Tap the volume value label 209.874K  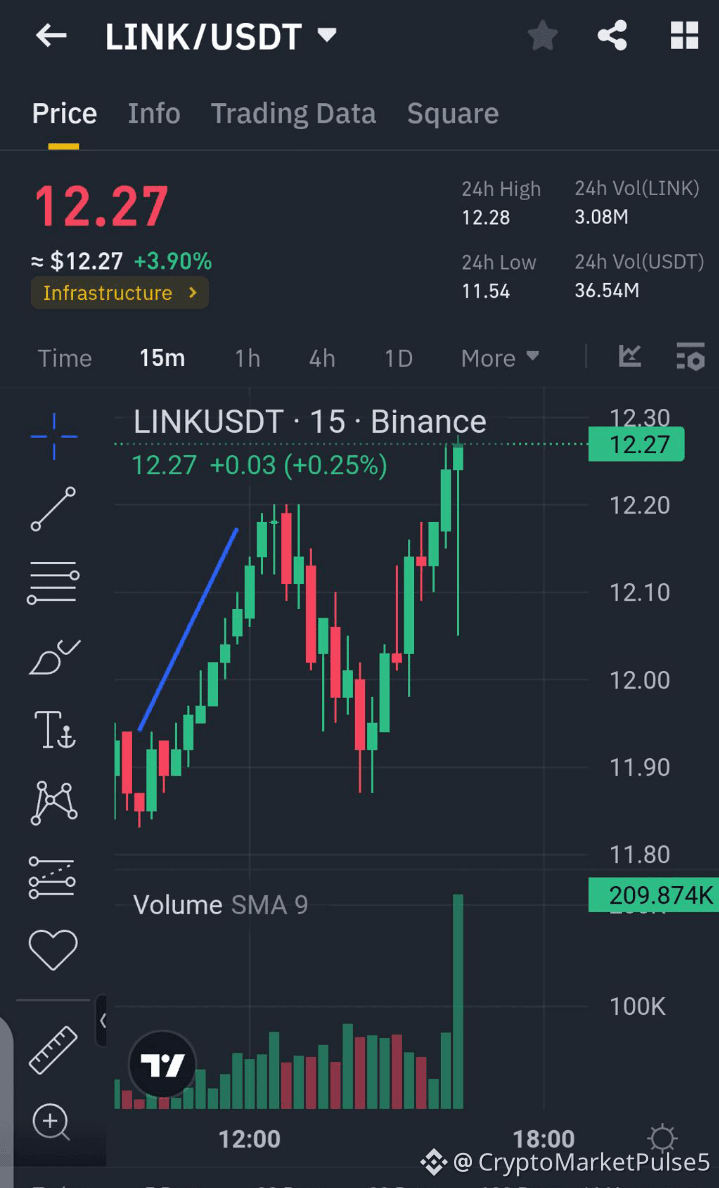(653, 896)
